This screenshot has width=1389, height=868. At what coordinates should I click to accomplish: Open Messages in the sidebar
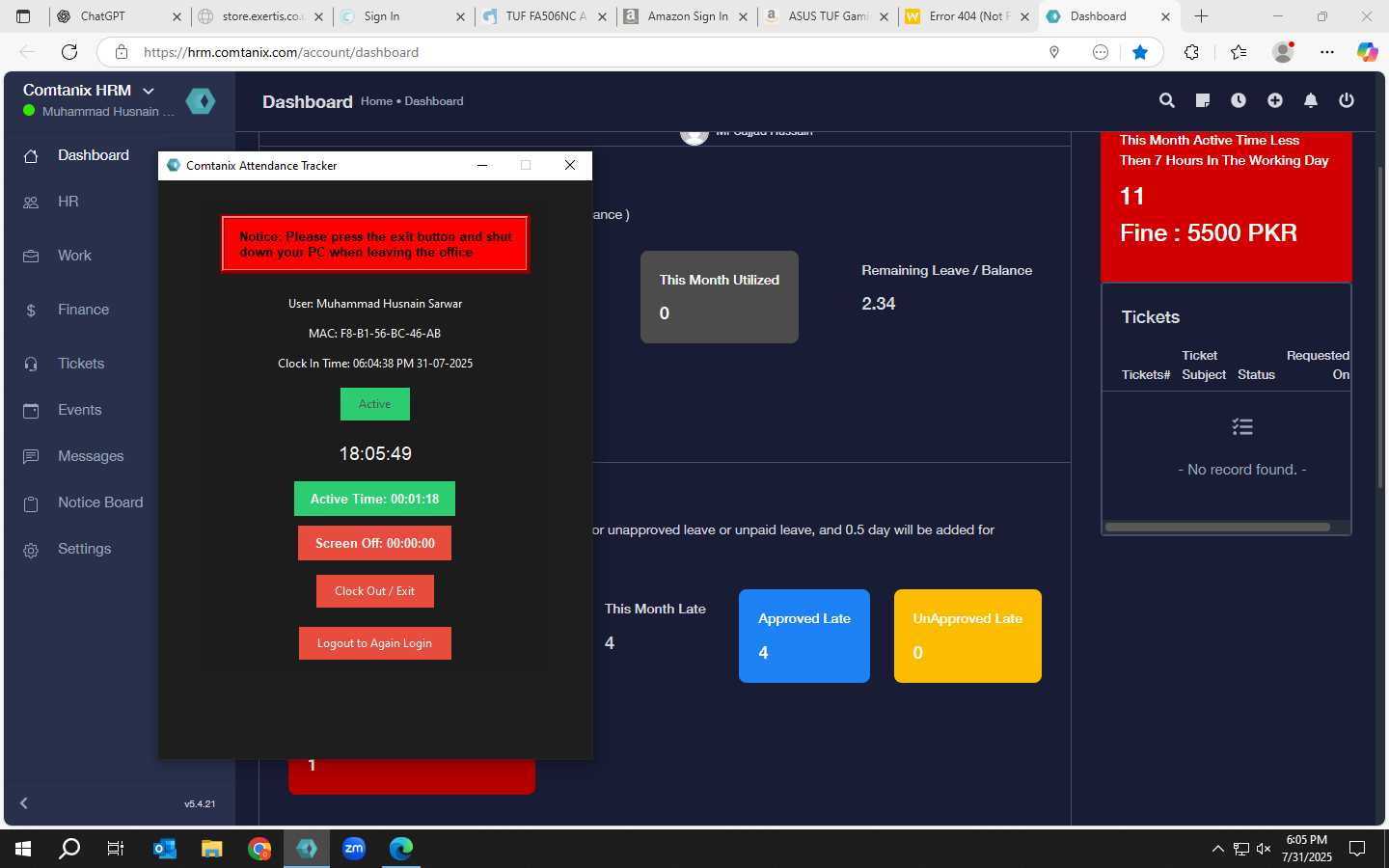click(91, 456)
